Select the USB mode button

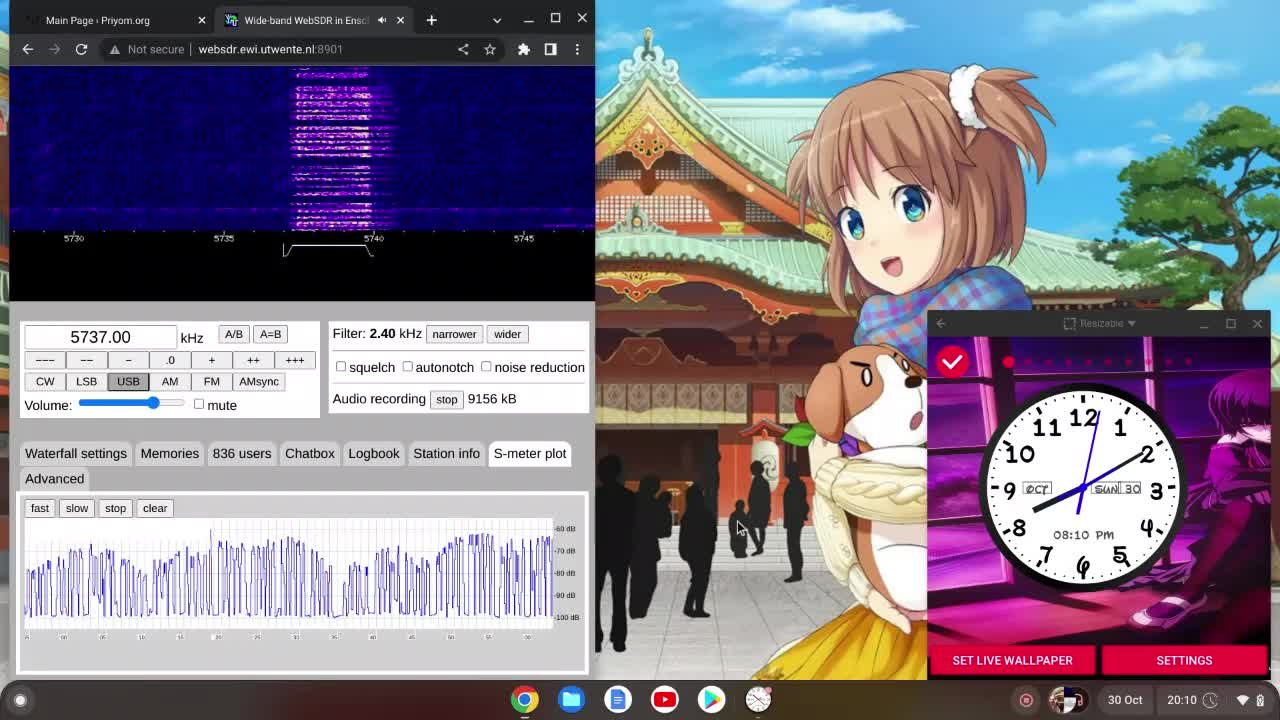pyautogui.click(x=128, y=381)
